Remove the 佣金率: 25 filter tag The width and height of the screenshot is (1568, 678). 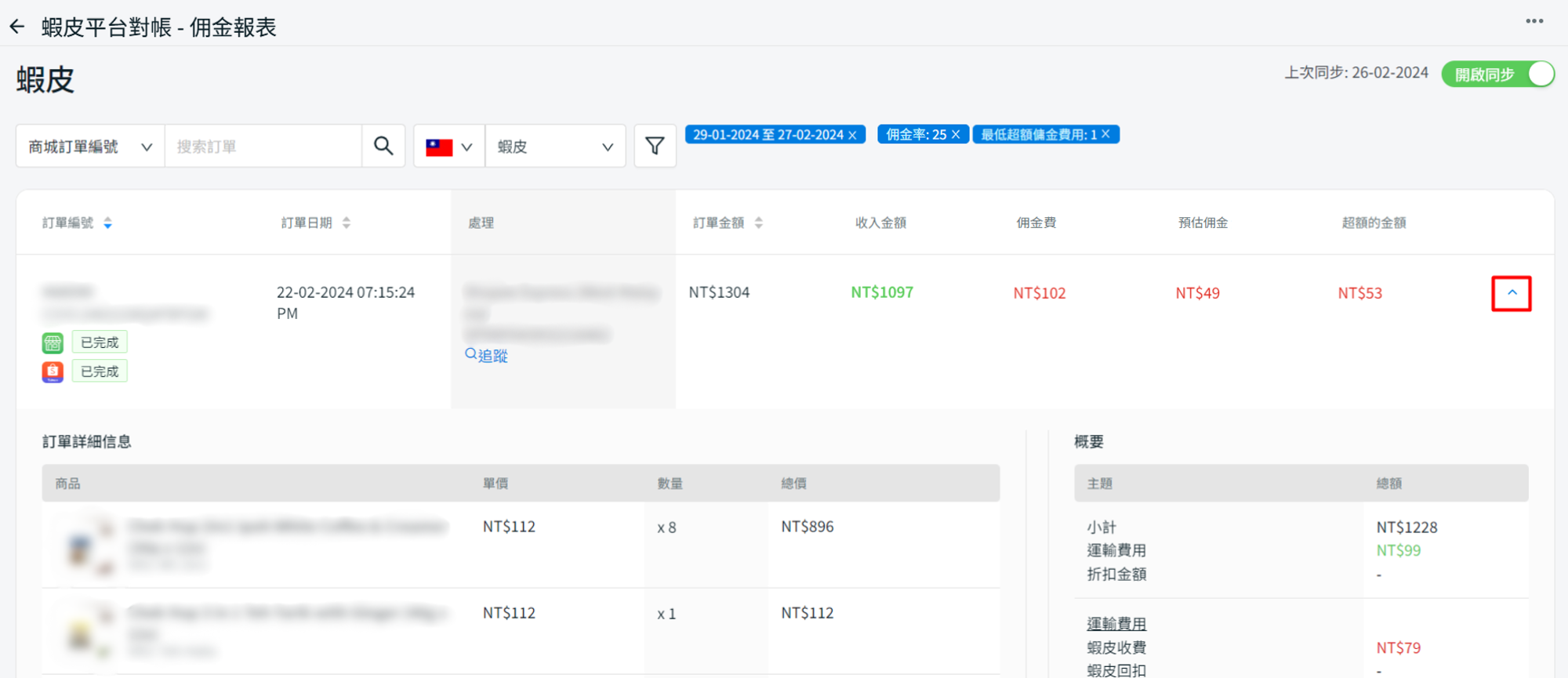click(x=956, y=135)
